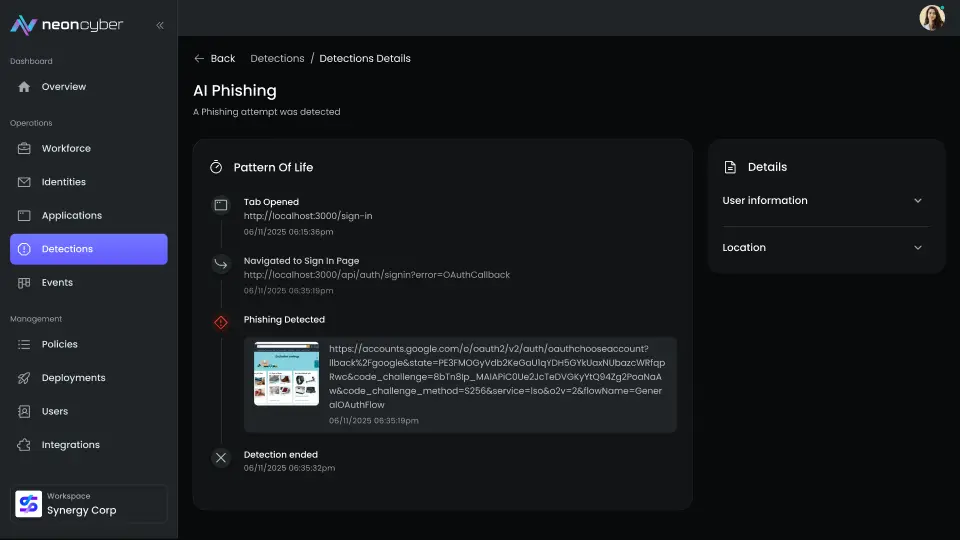Click the back arrow icon
Viewport: 960px width, 540px height.
pyautogui.click(x=199, y=59)
